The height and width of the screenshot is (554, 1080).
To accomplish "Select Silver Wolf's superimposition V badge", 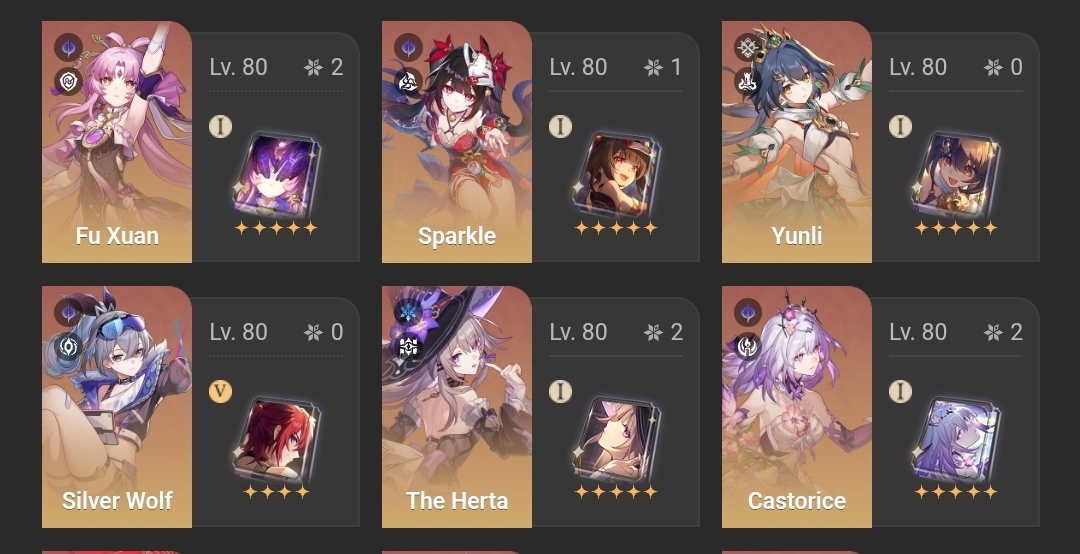I will coord(220,391).
